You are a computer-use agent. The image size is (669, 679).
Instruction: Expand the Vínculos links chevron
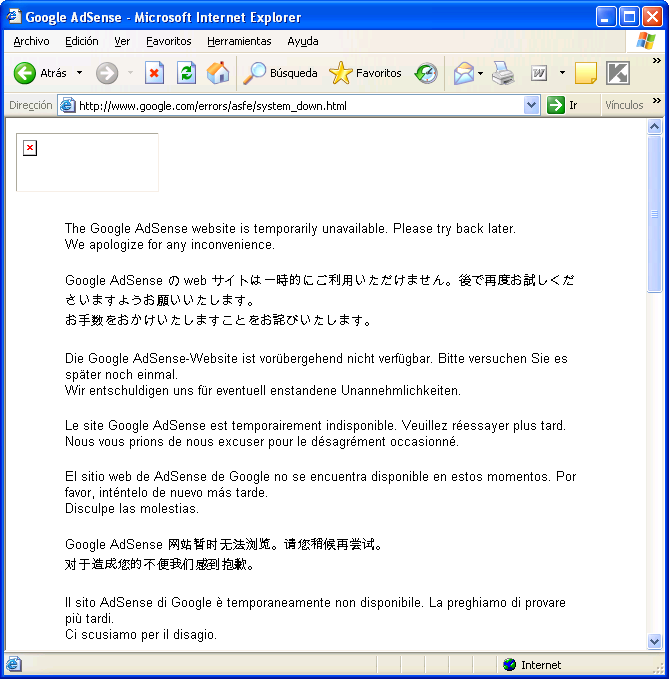(656, 101)
